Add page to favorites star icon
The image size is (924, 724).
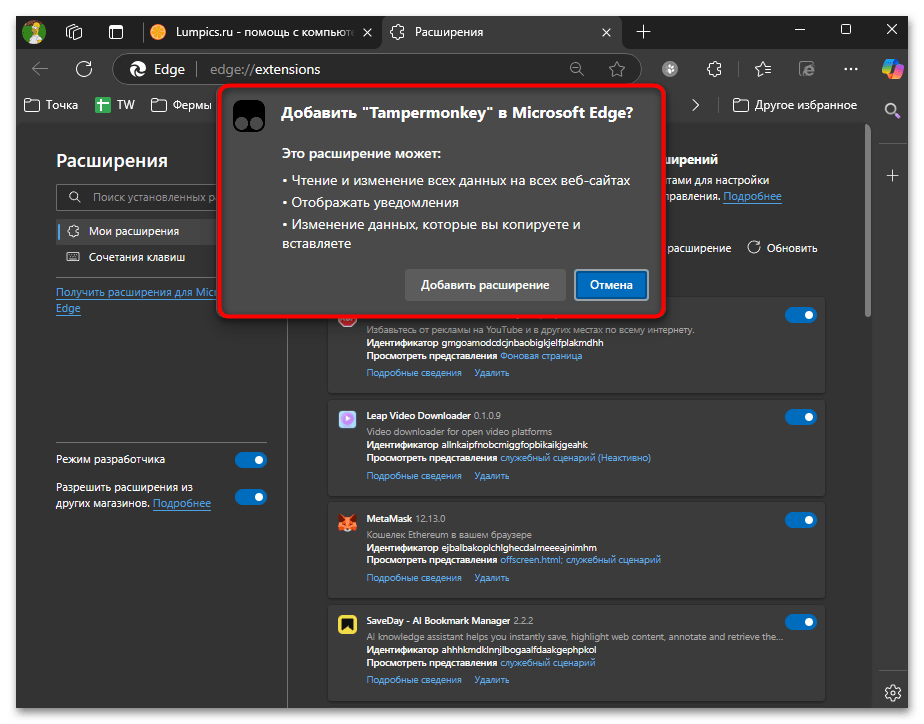click(617, 69)
